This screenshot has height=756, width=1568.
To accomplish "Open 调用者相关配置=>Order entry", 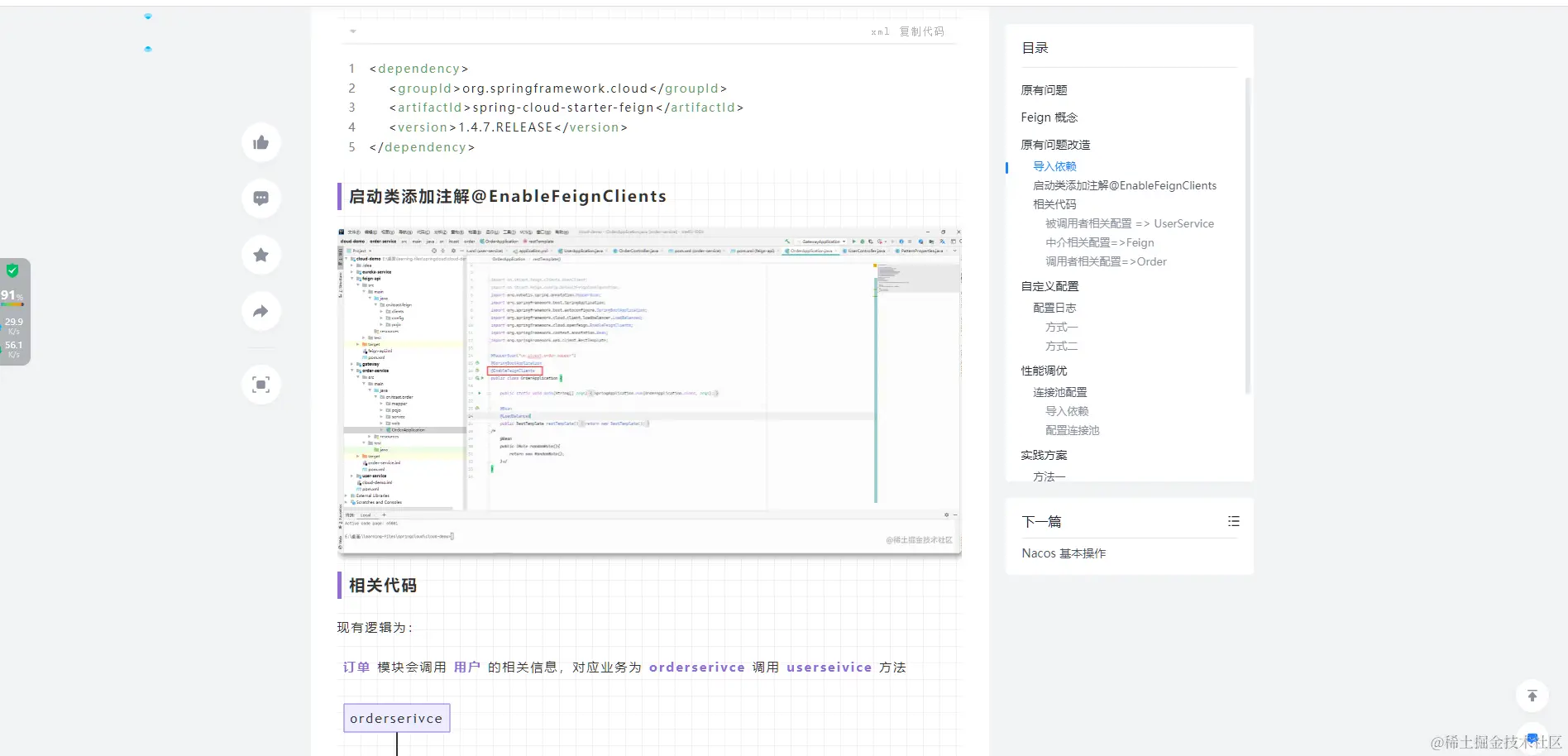I will [x=1106, y=261].
